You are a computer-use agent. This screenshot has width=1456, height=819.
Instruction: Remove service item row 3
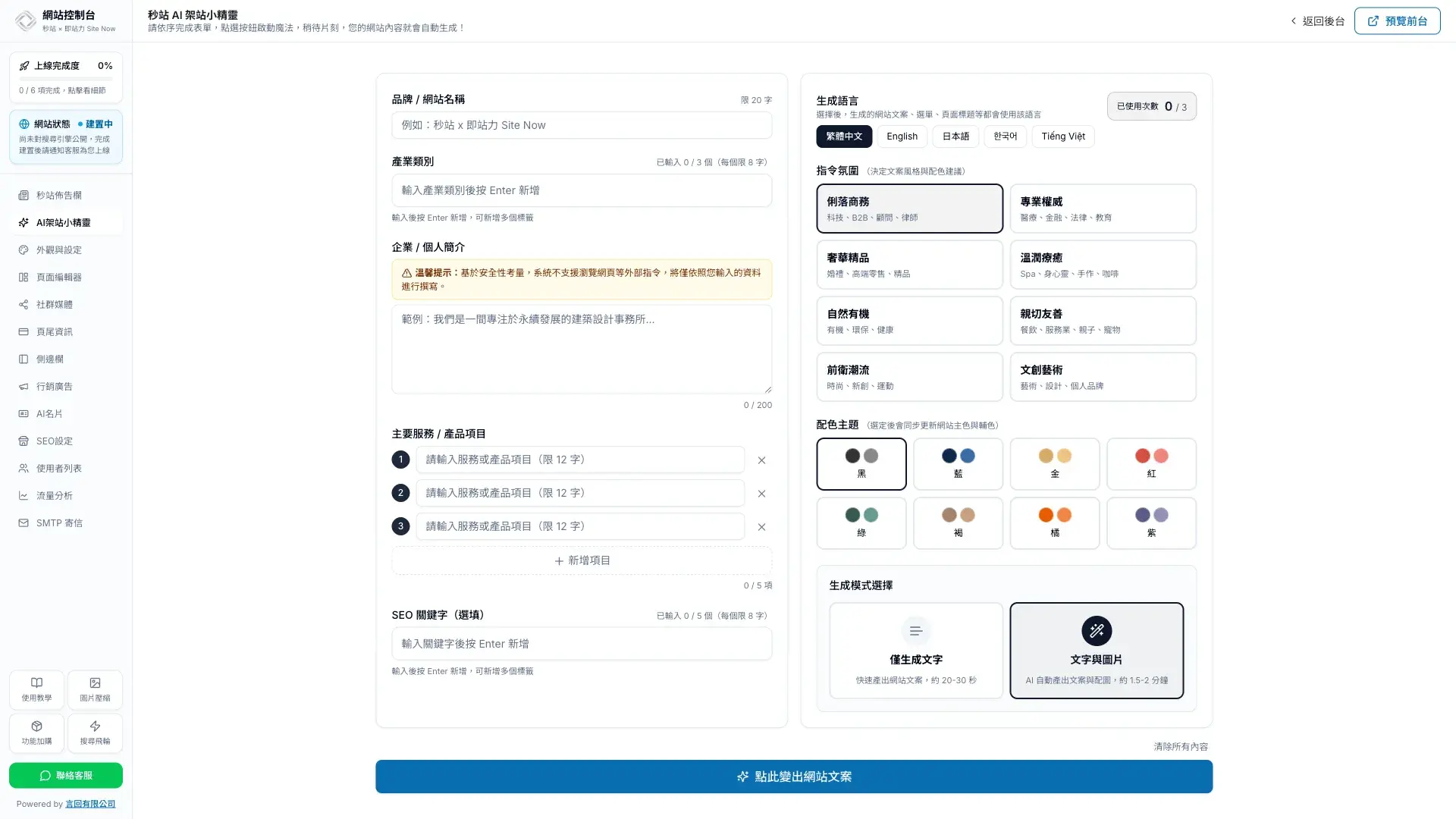761,527
